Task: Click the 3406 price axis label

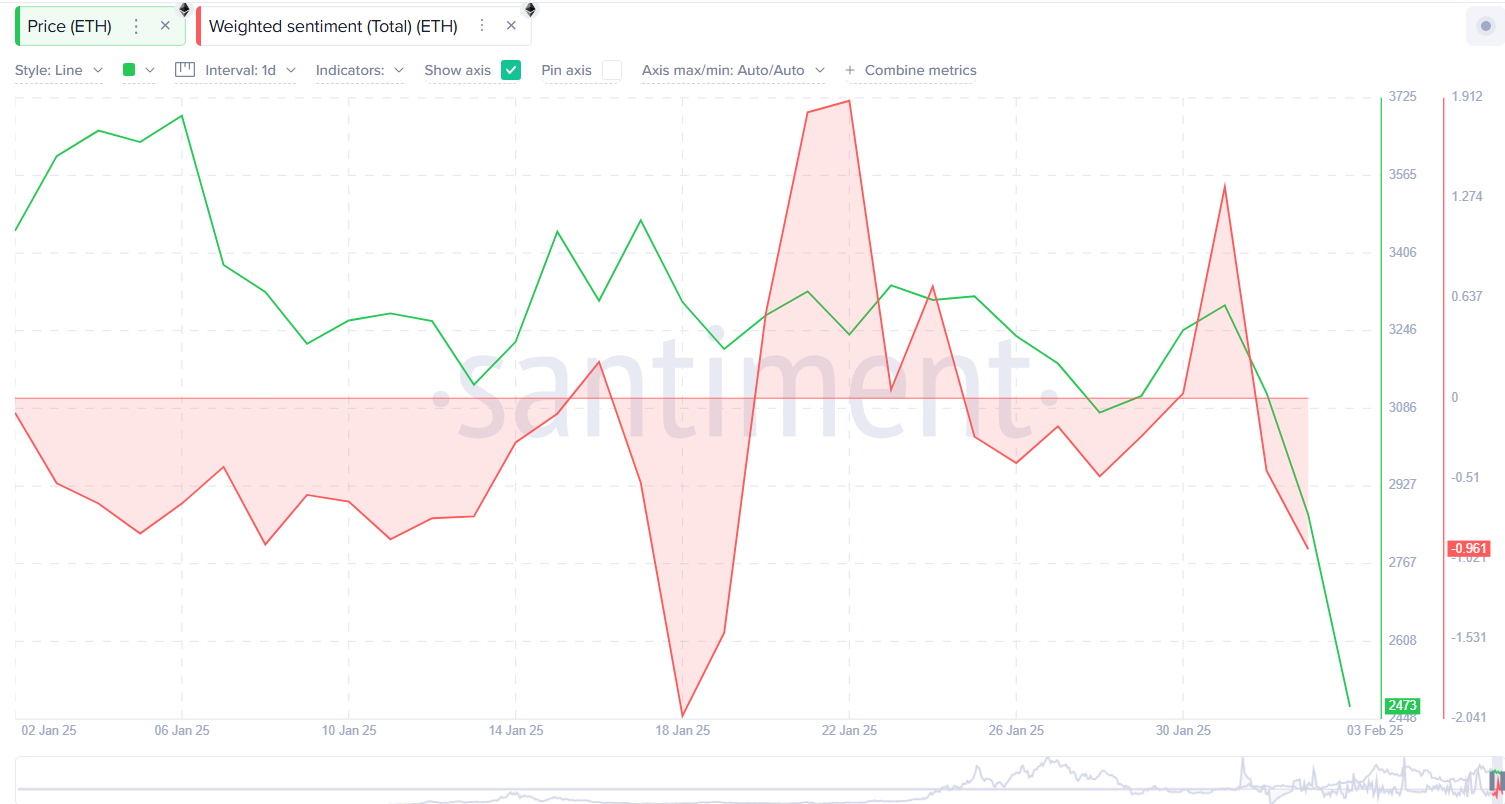Action: point(1403,252)
